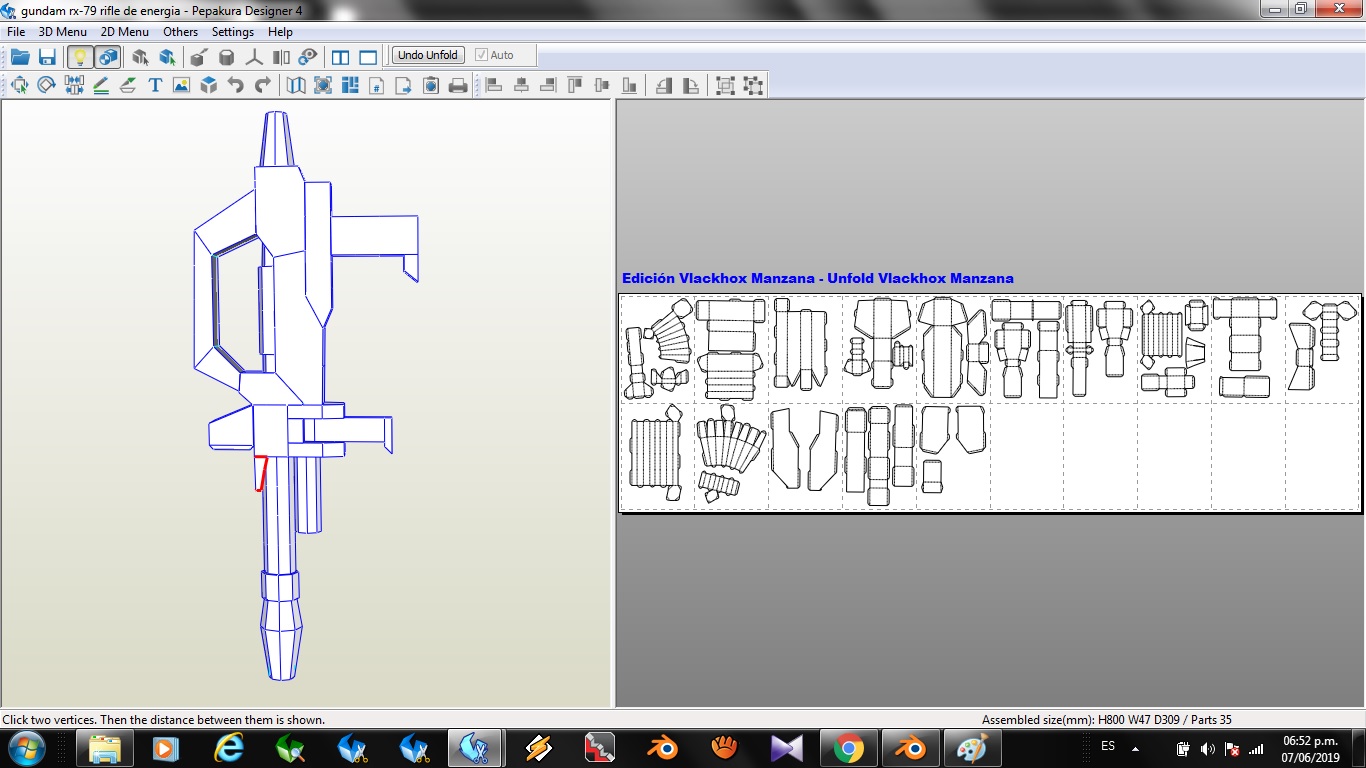Click the Print icon

click(x=458, y=85)
